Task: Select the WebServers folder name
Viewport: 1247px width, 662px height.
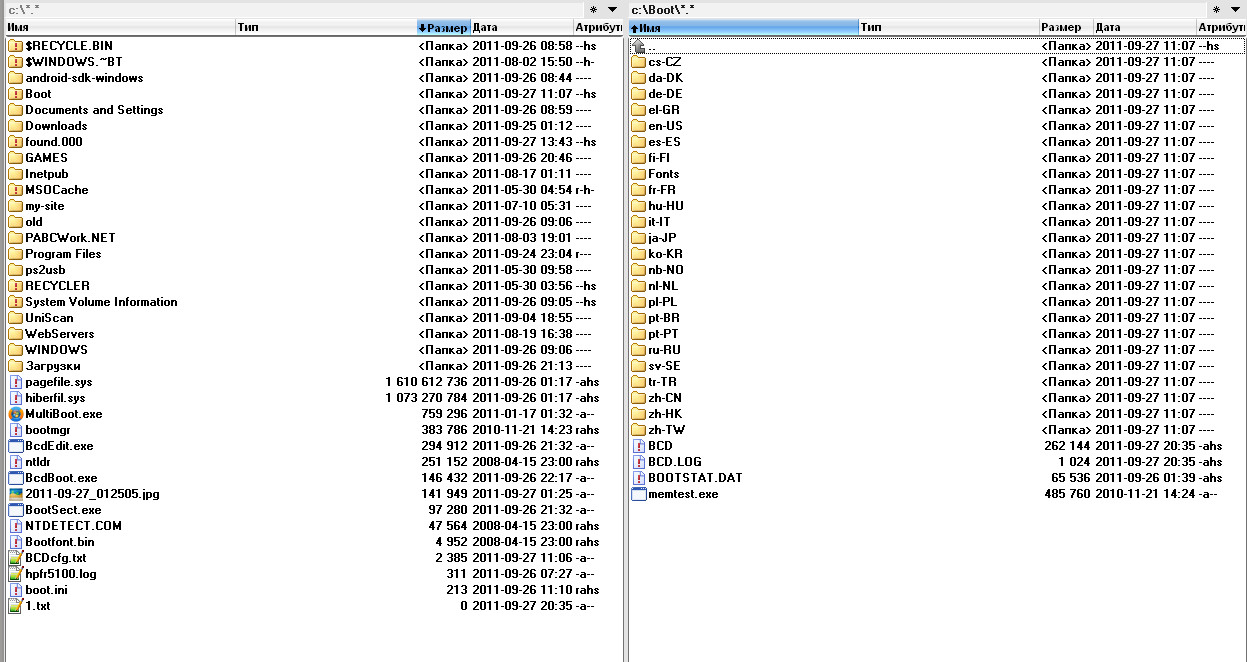Action: tap(60, 334)
